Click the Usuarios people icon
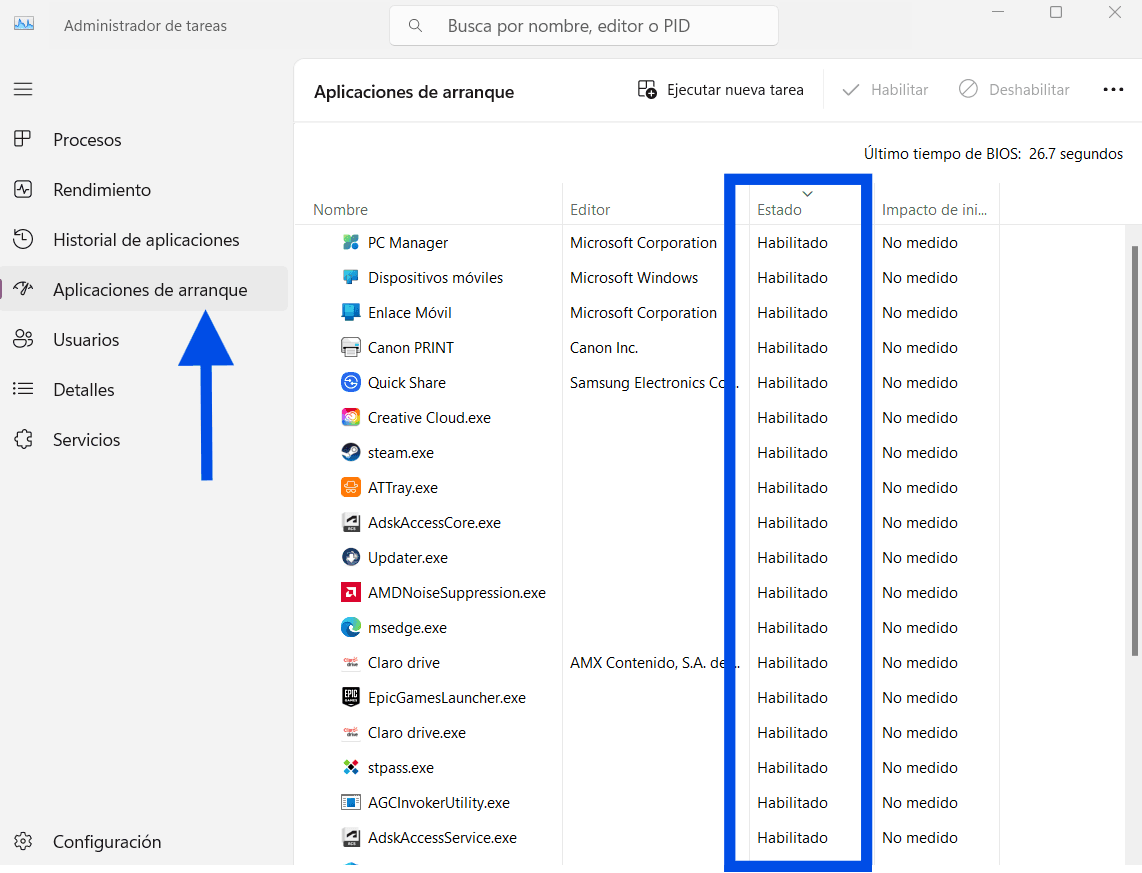This screenshot has width=1142, height=873. coord(23,339)
